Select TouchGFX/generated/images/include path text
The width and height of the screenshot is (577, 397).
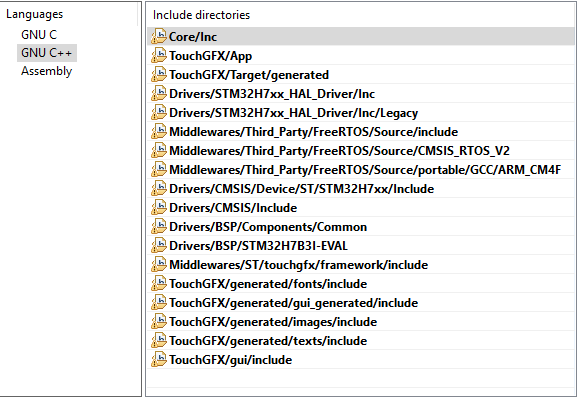273,322
